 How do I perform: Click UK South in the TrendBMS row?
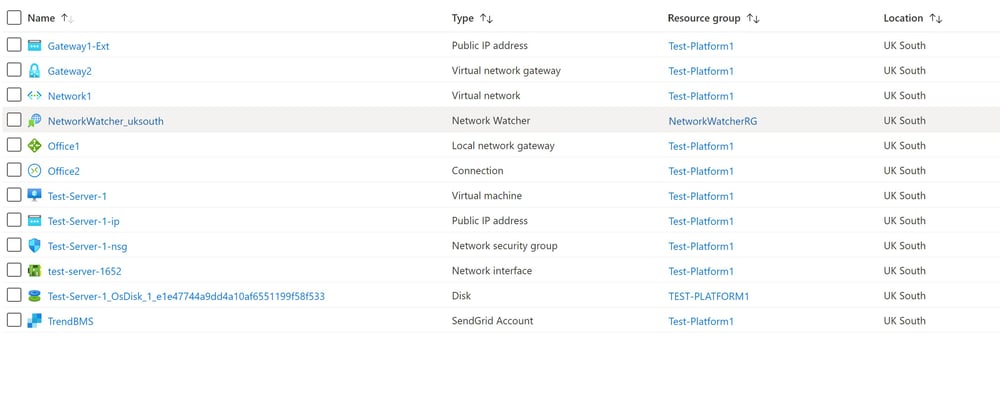pyautogui.click(x=904, y=321)
